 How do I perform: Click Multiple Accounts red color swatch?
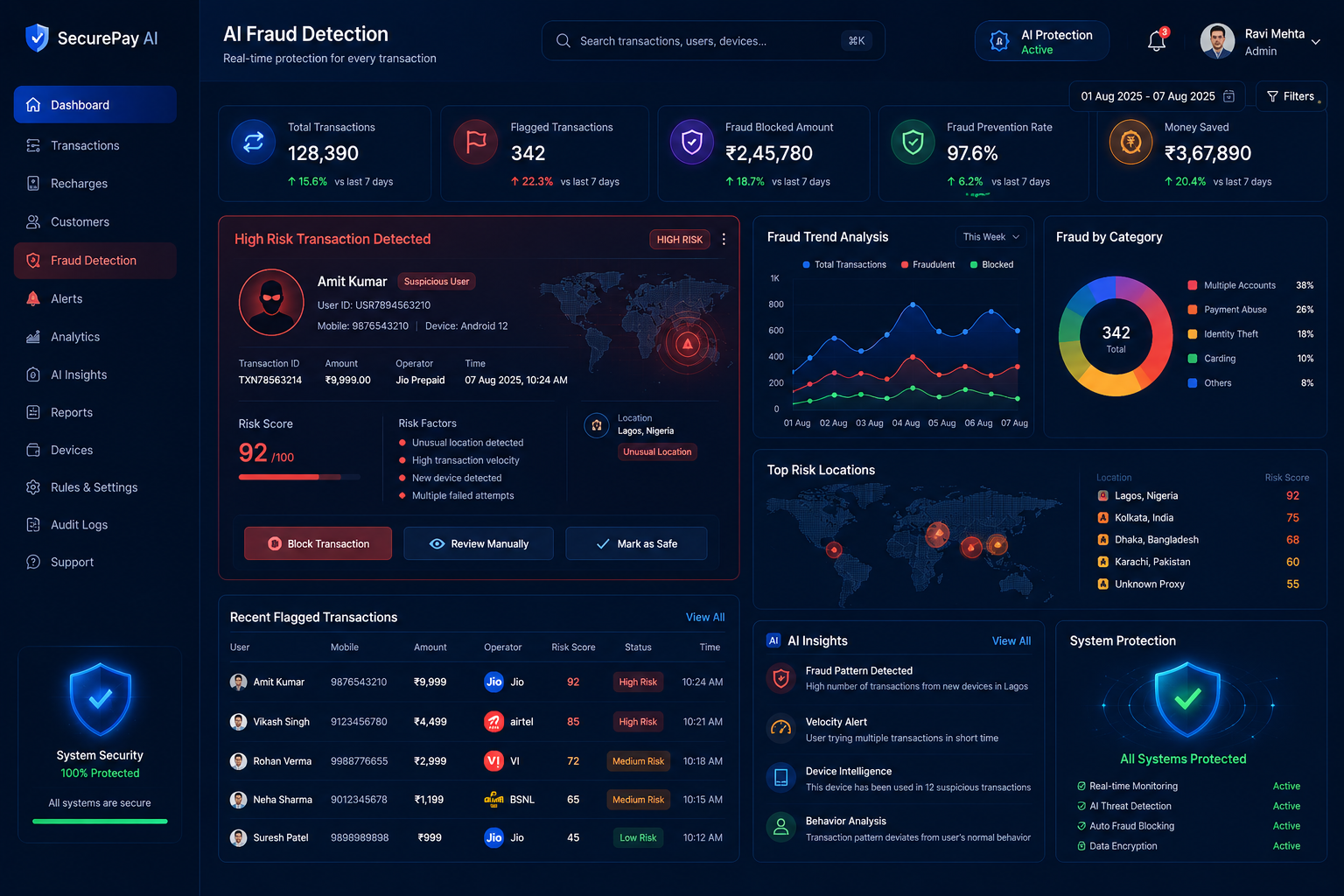click(x=1192, y=285)
